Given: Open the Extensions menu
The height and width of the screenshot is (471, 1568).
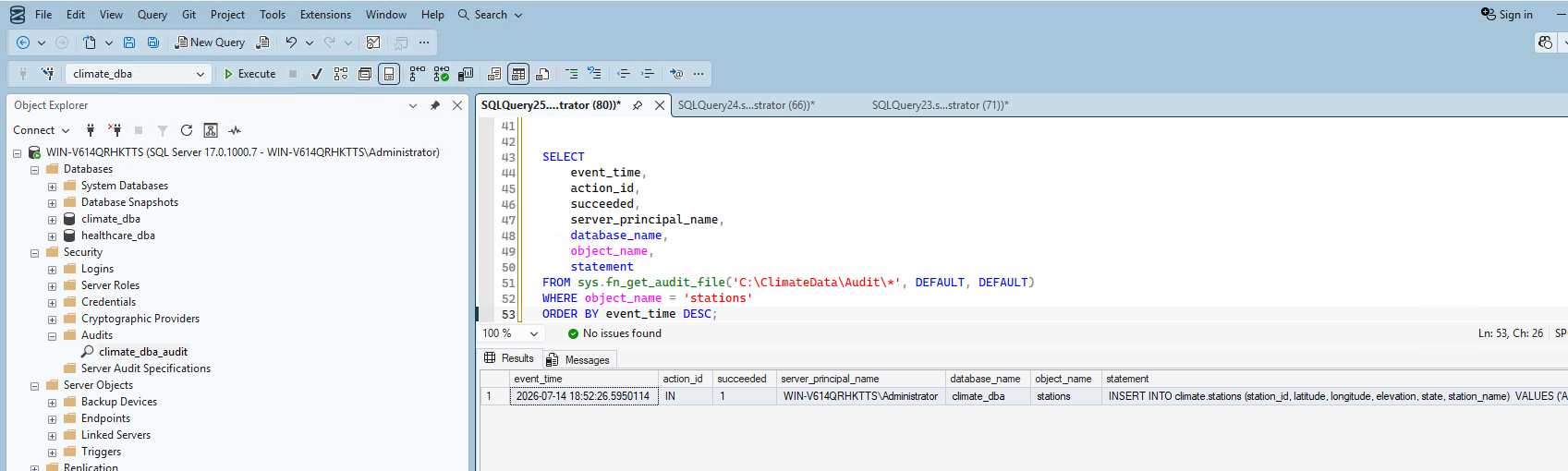Looking at the screenshot, I should pyautogui.click(x=325, y=15).
